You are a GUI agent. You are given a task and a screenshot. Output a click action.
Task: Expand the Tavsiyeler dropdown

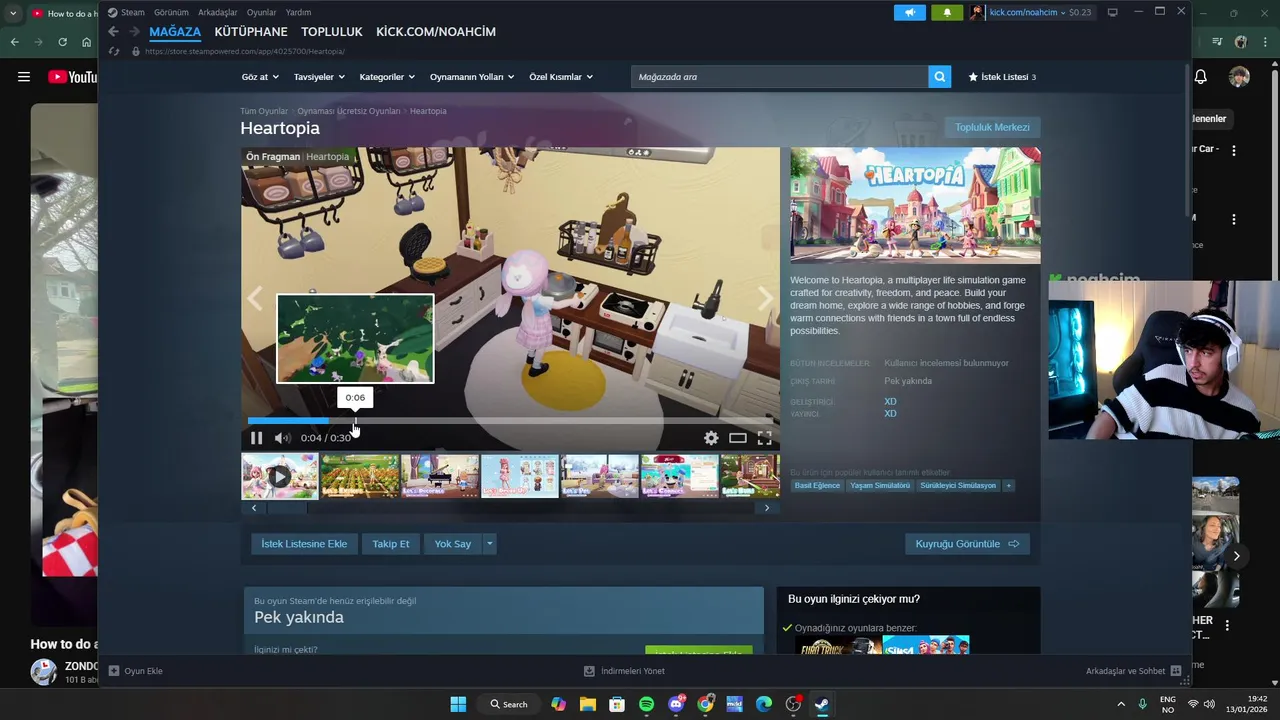(319, 77)
